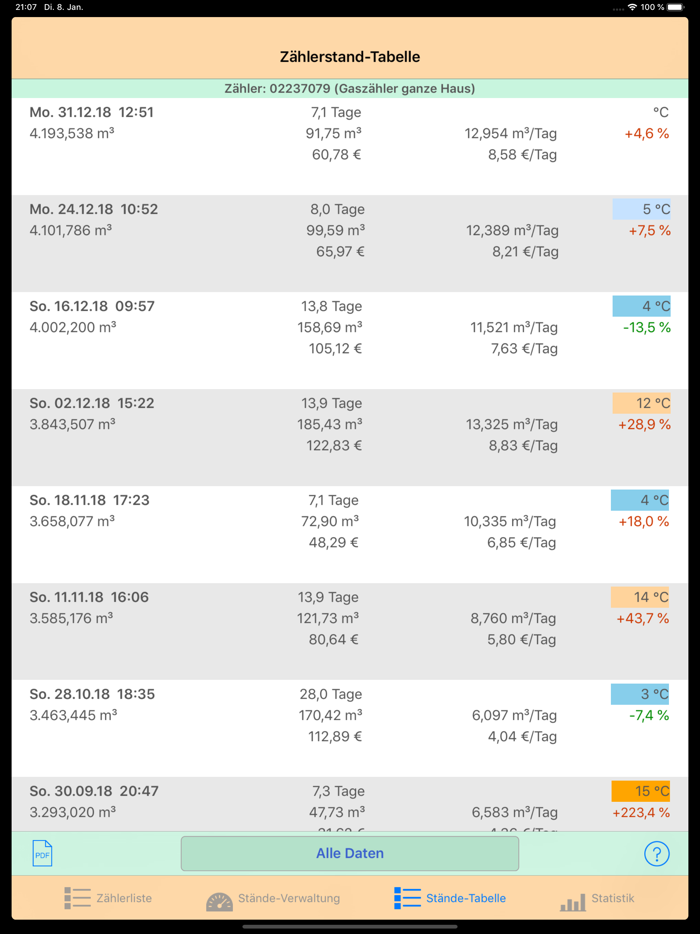700x934 pixels.
Task: Tap the 5 °C light blue temperature badge
Action: click(641, 209)
